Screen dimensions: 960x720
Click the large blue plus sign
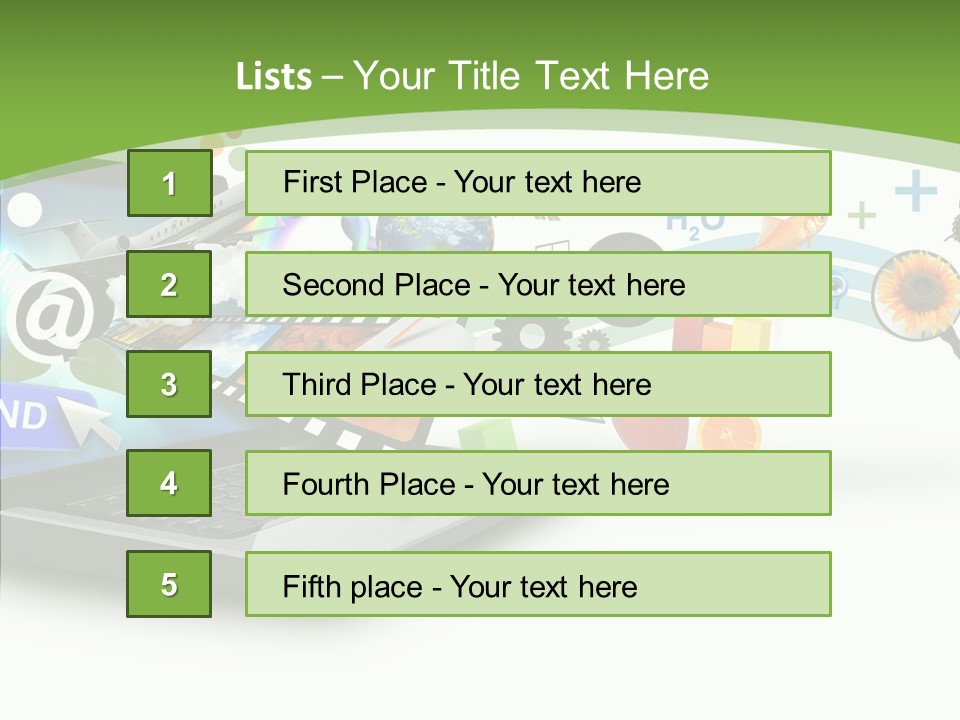(x=915, y=190)
